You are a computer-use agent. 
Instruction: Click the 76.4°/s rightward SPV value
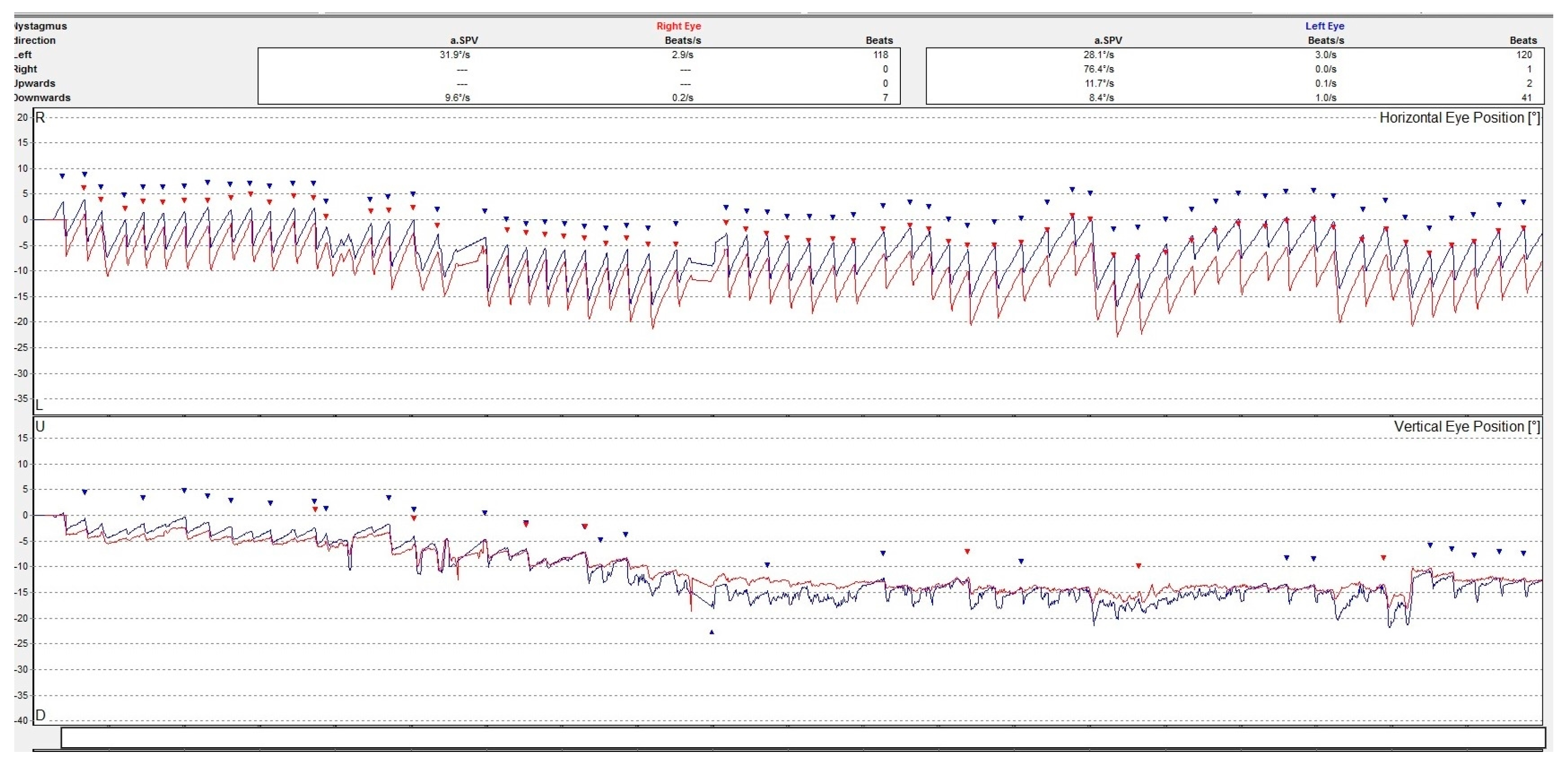[1099, 69]
